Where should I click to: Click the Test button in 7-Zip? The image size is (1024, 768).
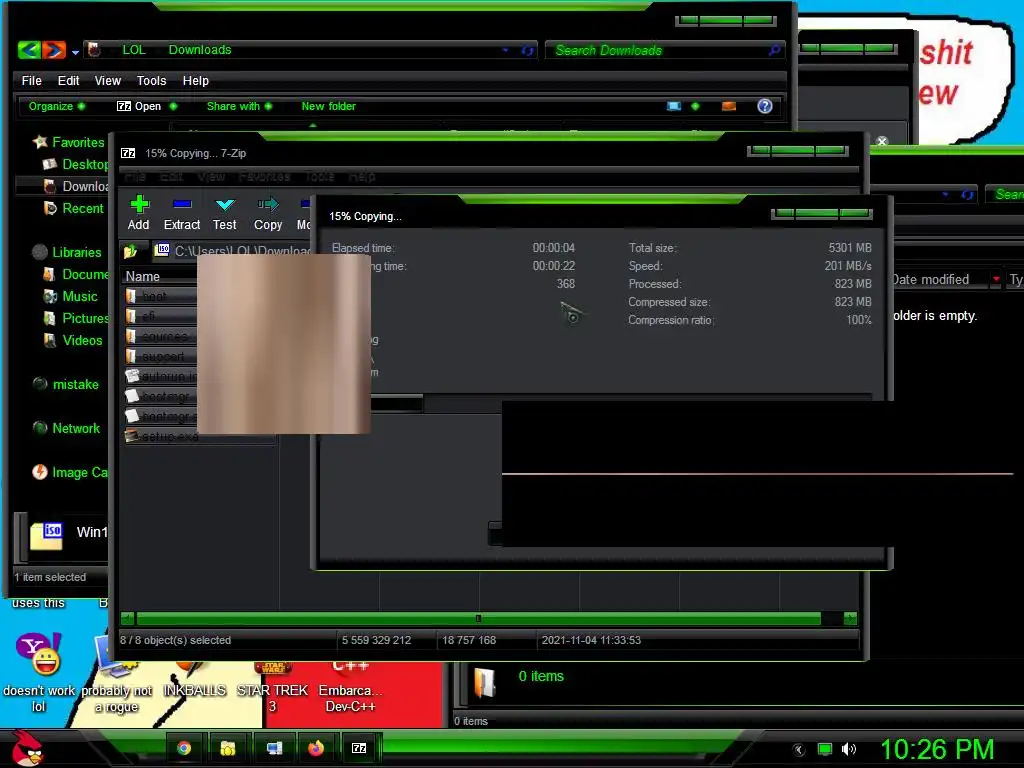click(225, 214)
